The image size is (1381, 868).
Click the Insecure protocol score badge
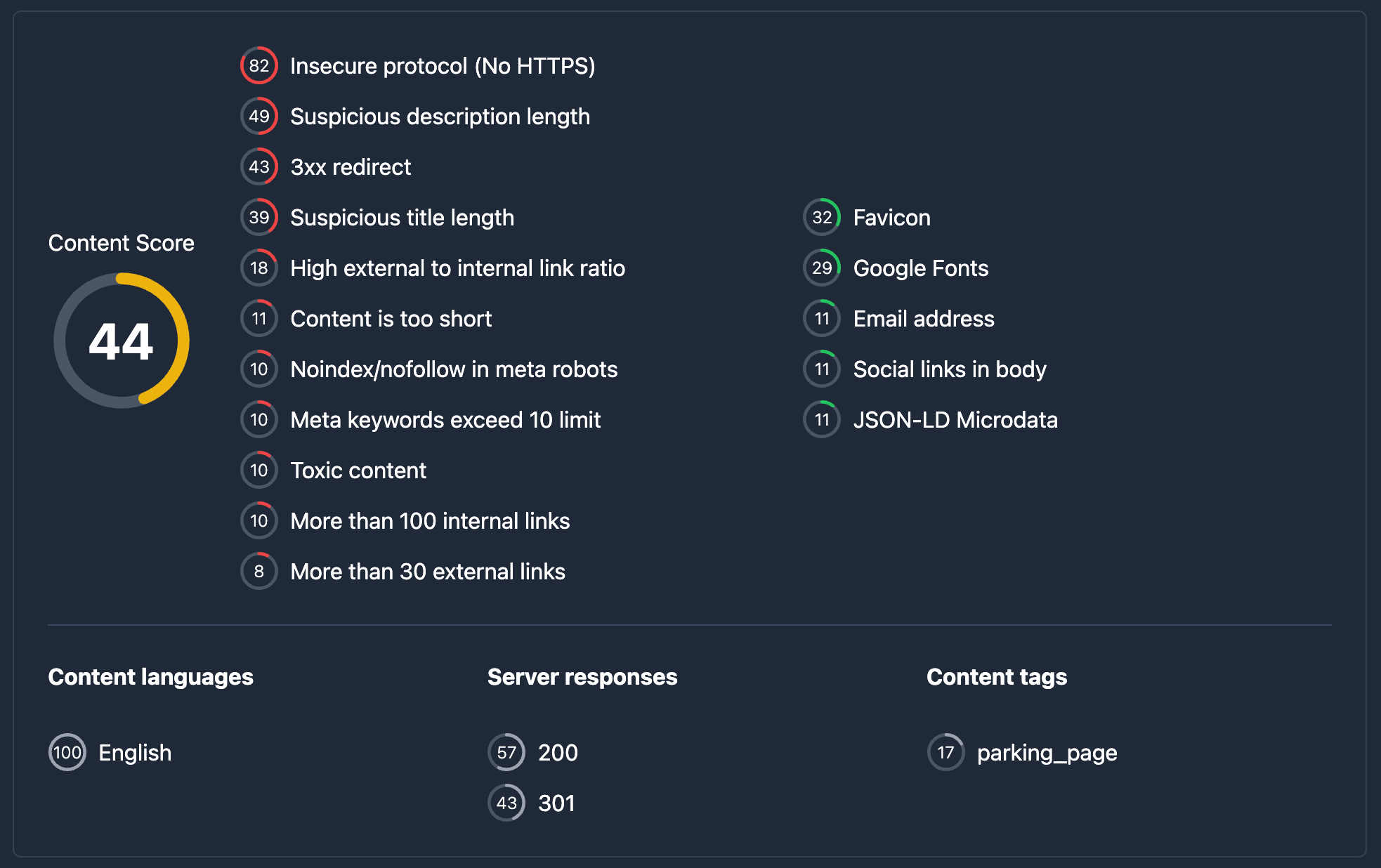259,65
